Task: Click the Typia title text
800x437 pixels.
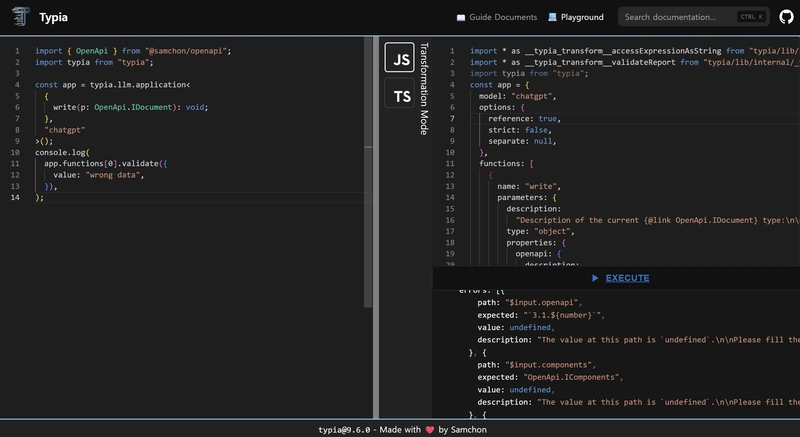Action: (53, 17)
